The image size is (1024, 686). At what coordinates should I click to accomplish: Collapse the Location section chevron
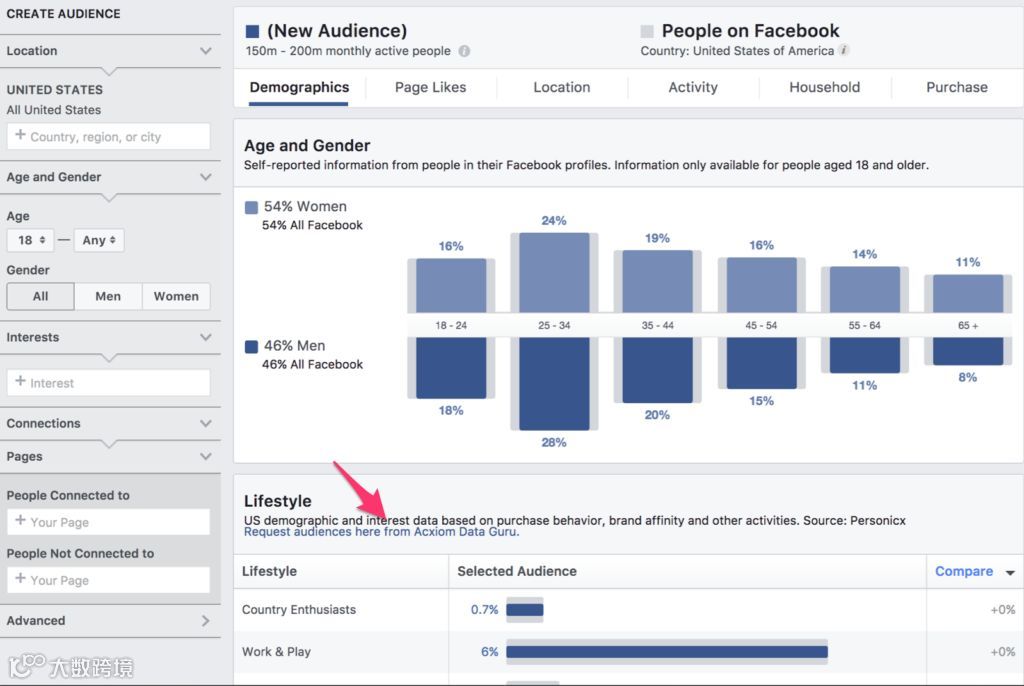[206, 51]
